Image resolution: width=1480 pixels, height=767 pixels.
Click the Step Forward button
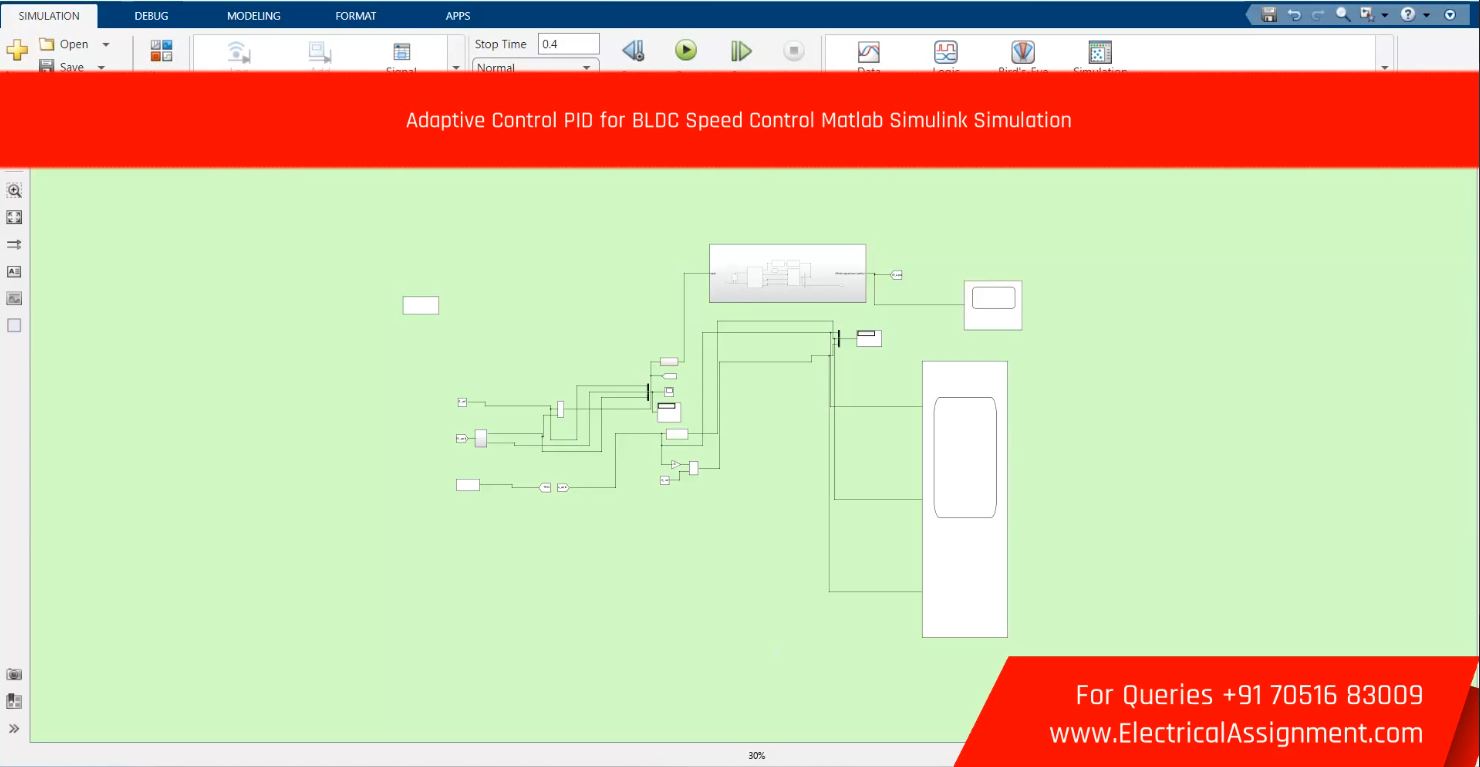pos(740,51)
